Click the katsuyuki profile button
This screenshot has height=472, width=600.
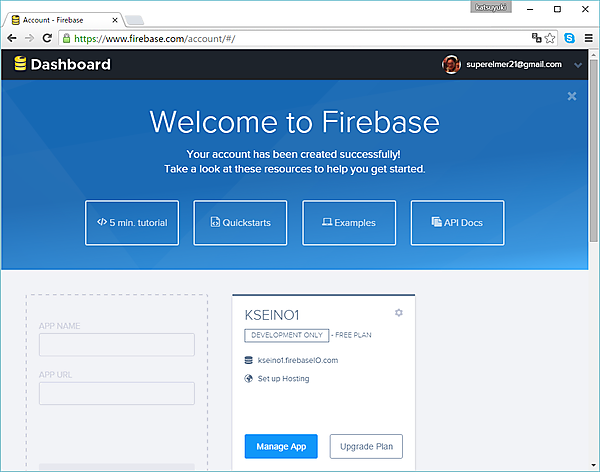point(491,7)
